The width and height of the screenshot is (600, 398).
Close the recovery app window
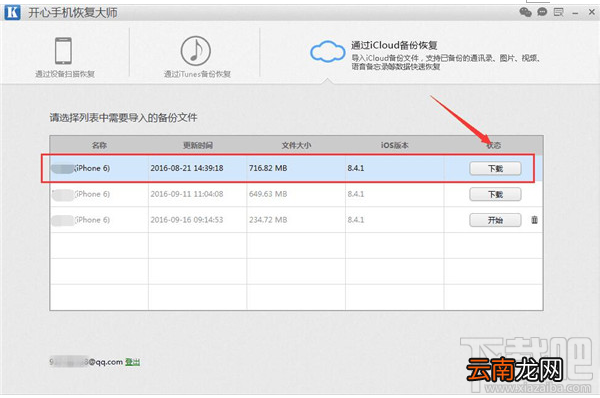click(591, 12)
